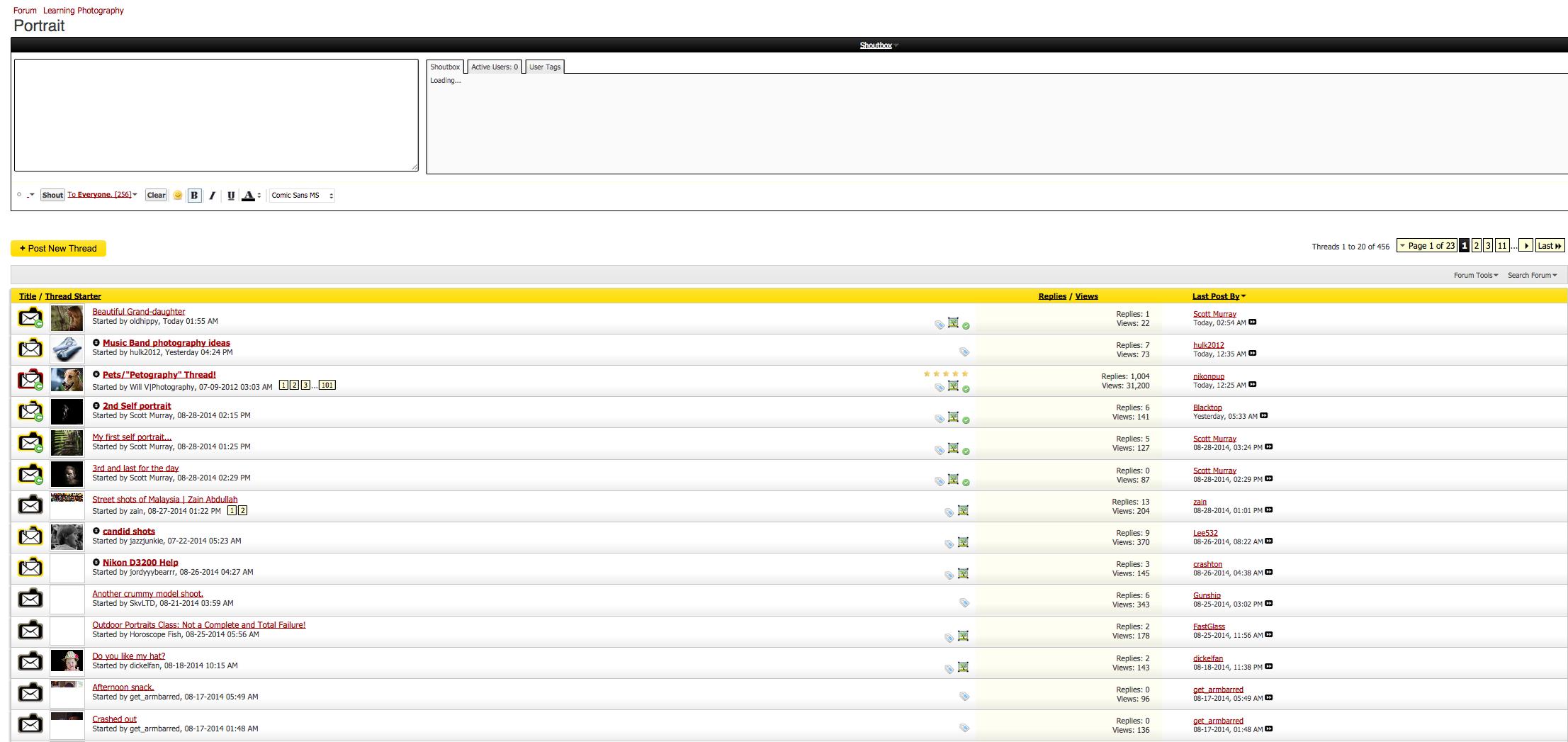This screenshot has height=742, width=1568.
Task: Click the go-to-last-post icon beside hulk2012's timestamp
Action: (x=1253, y=354)
